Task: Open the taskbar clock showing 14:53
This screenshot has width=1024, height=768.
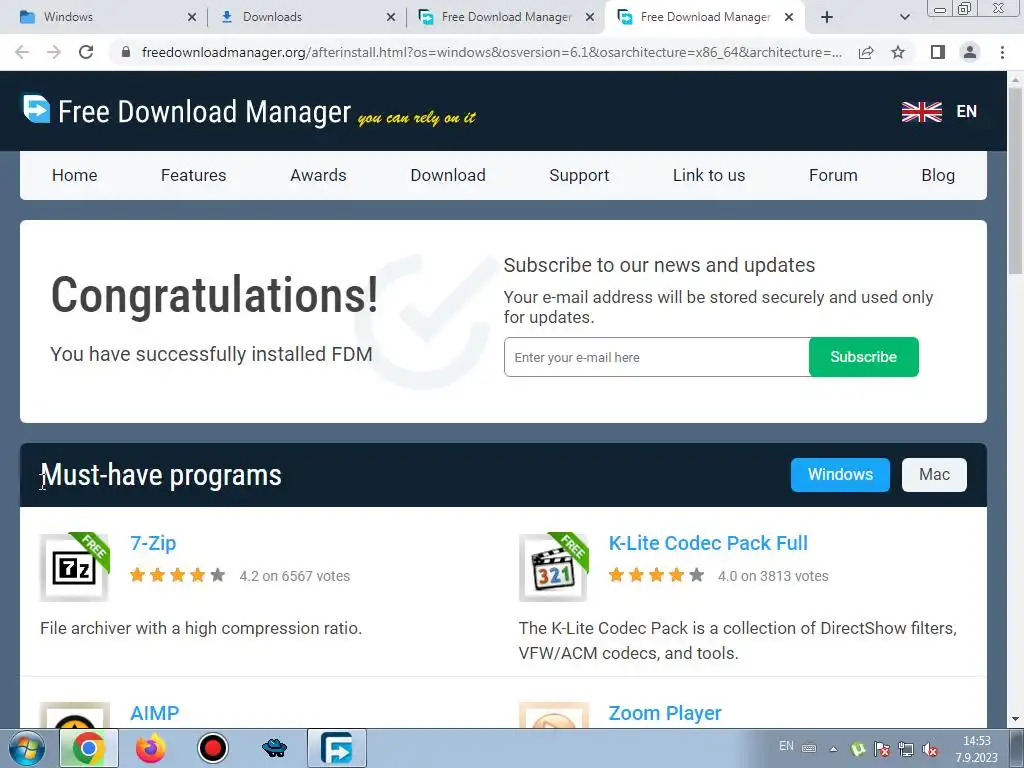Action: tap(977, 749)
